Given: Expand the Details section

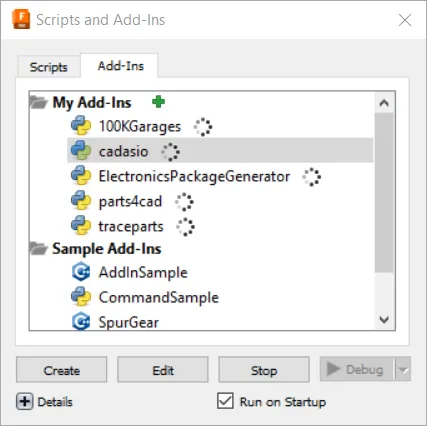Looking at the screenshot, I should pyautogui.click(x=25, y=401).
